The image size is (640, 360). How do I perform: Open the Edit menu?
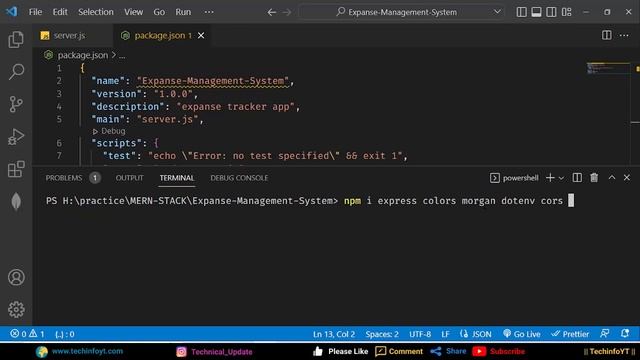60,12
